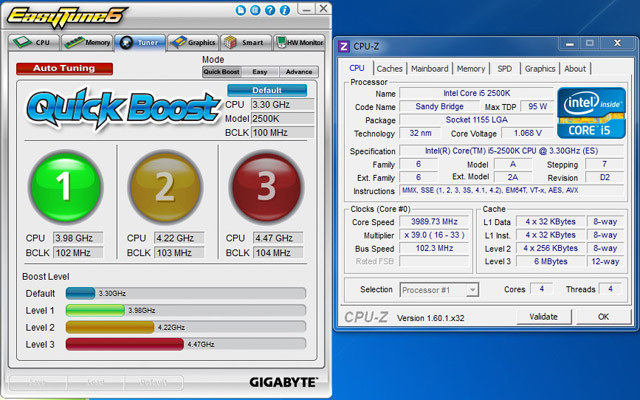Switch to the Tuner tab in EasyTune6

point(140,42)
